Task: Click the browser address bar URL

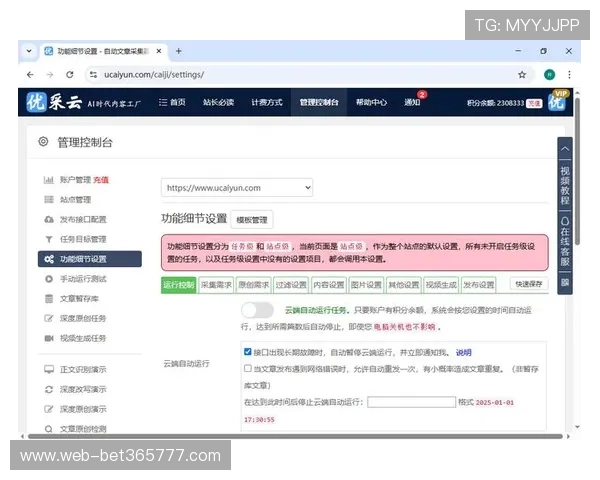Action: coord(154,75)
